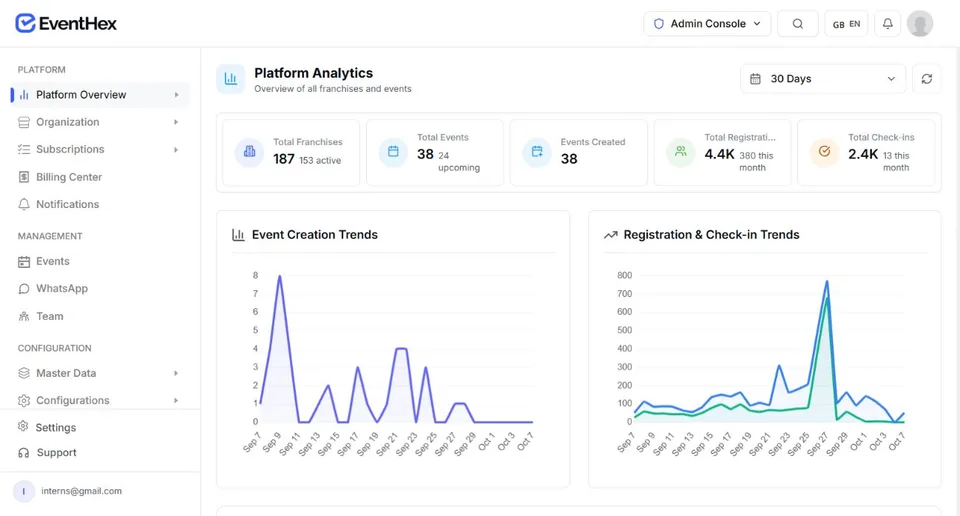Click the user avatar in header
The width and height of the screenshot is (960, 516).
(920, 24)
